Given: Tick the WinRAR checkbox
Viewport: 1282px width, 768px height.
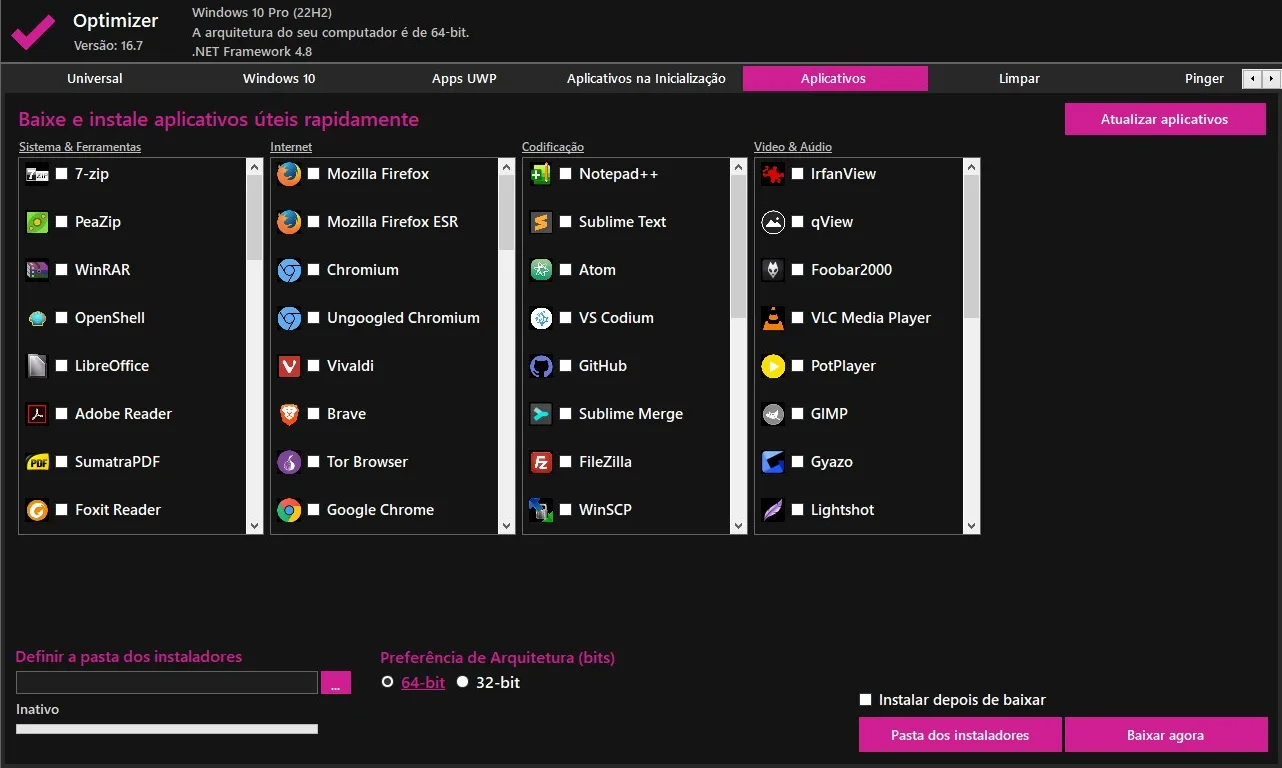Looking at the screenshot, I should pos(62,270).
